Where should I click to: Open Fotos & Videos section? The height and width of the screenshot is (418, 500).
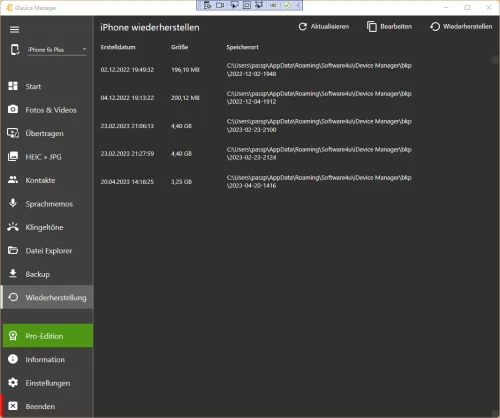(x=47, y=110)
